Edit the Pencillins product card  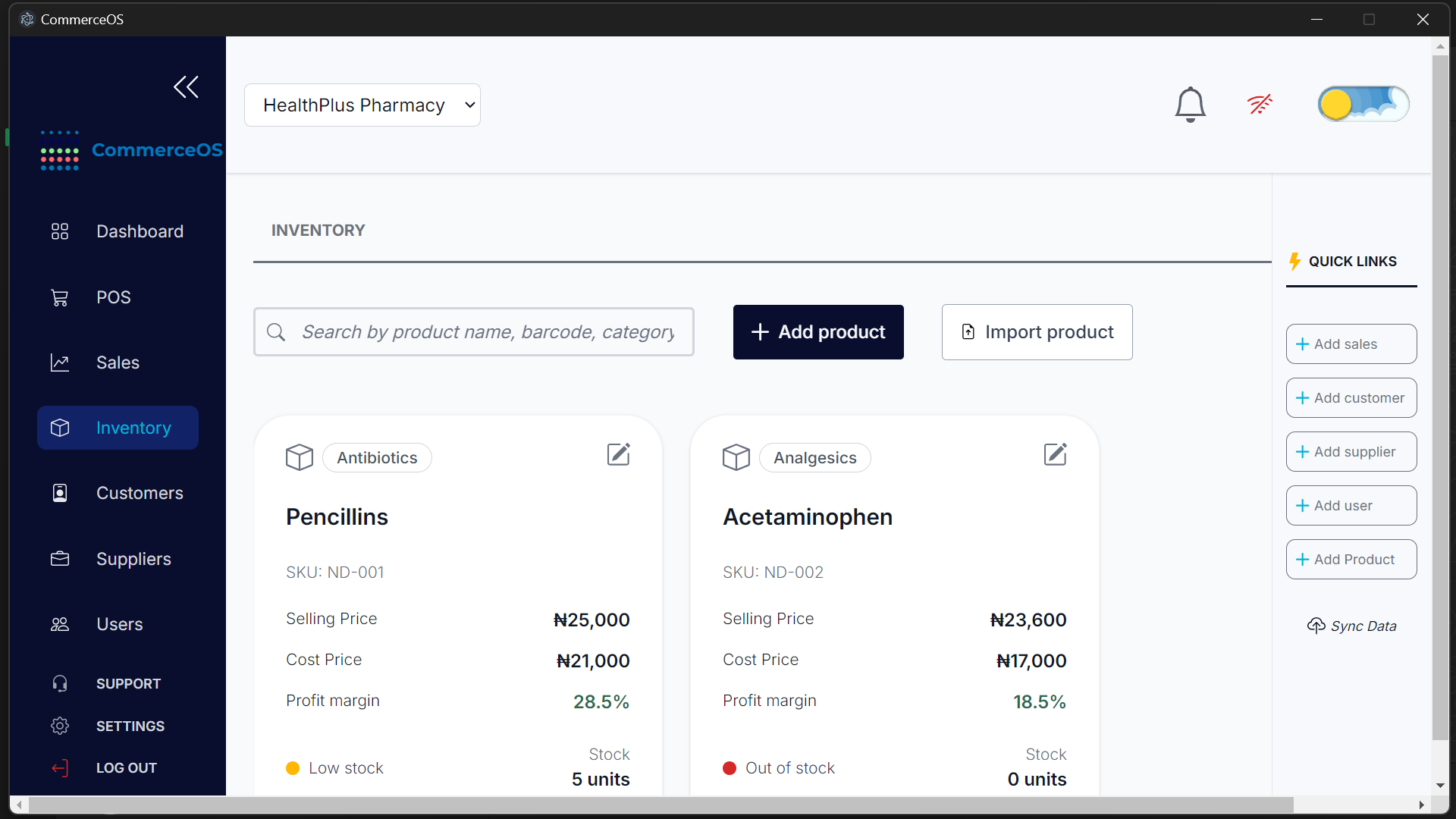(619, 455)
